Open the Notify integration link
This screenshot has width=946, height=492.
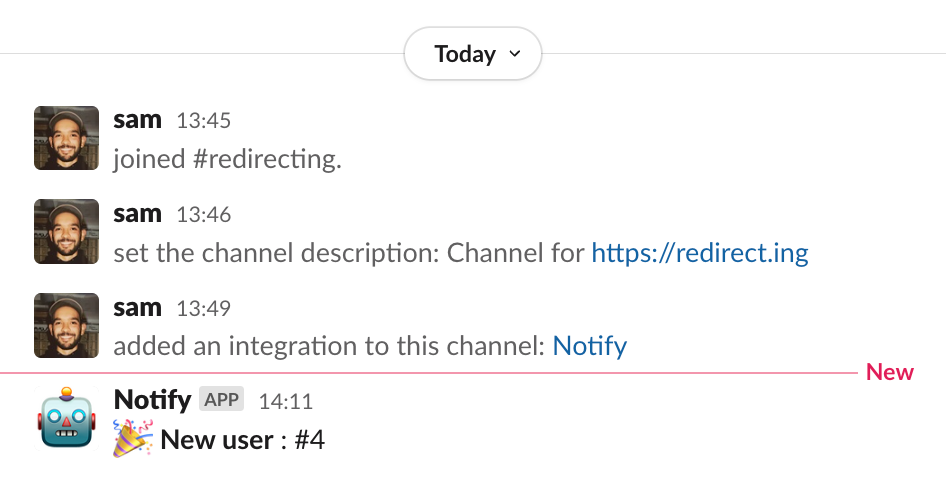point(590,347)
